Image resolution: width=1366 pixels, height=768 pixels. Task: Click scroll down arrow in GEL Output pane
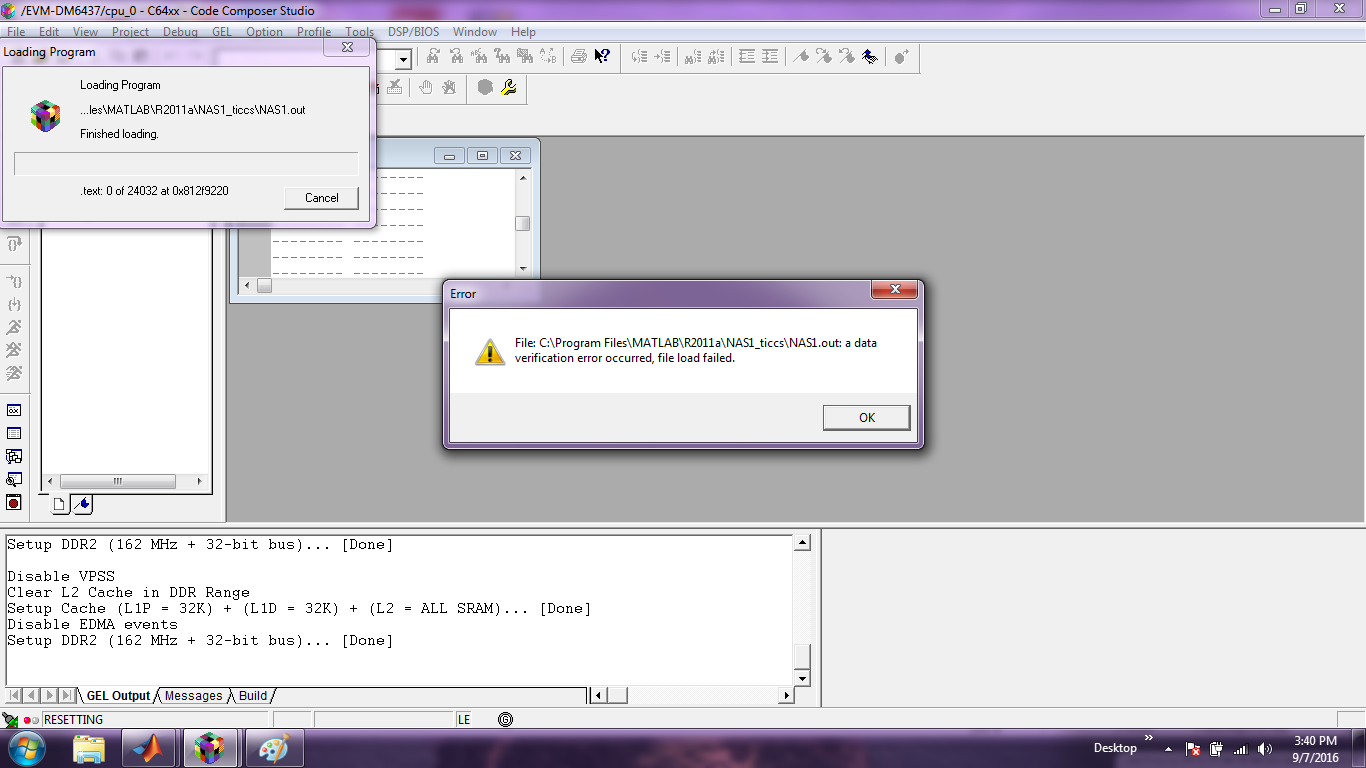[802, 678]
